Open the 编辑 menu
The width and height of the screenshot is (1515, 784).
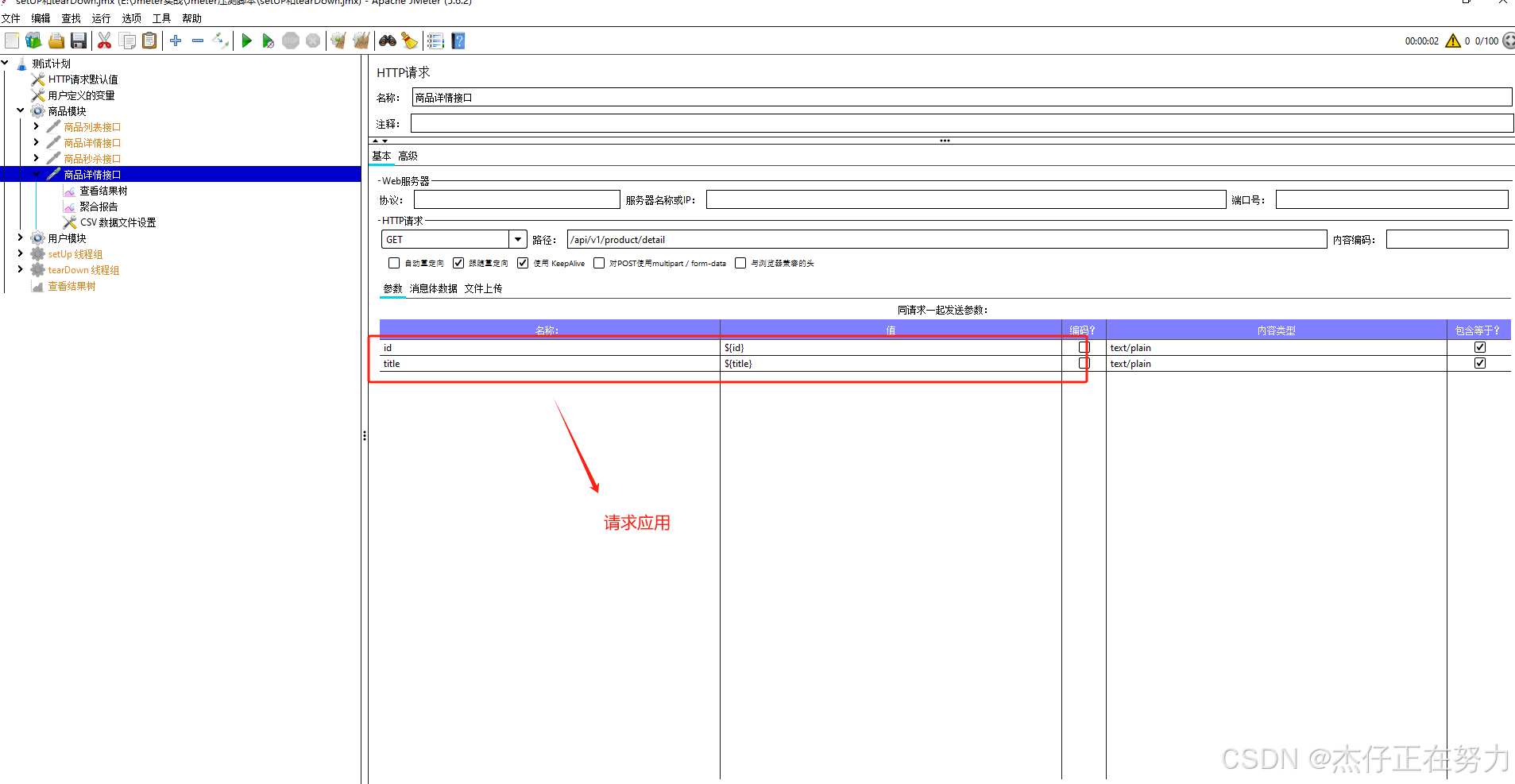click(x=41, y=18)
